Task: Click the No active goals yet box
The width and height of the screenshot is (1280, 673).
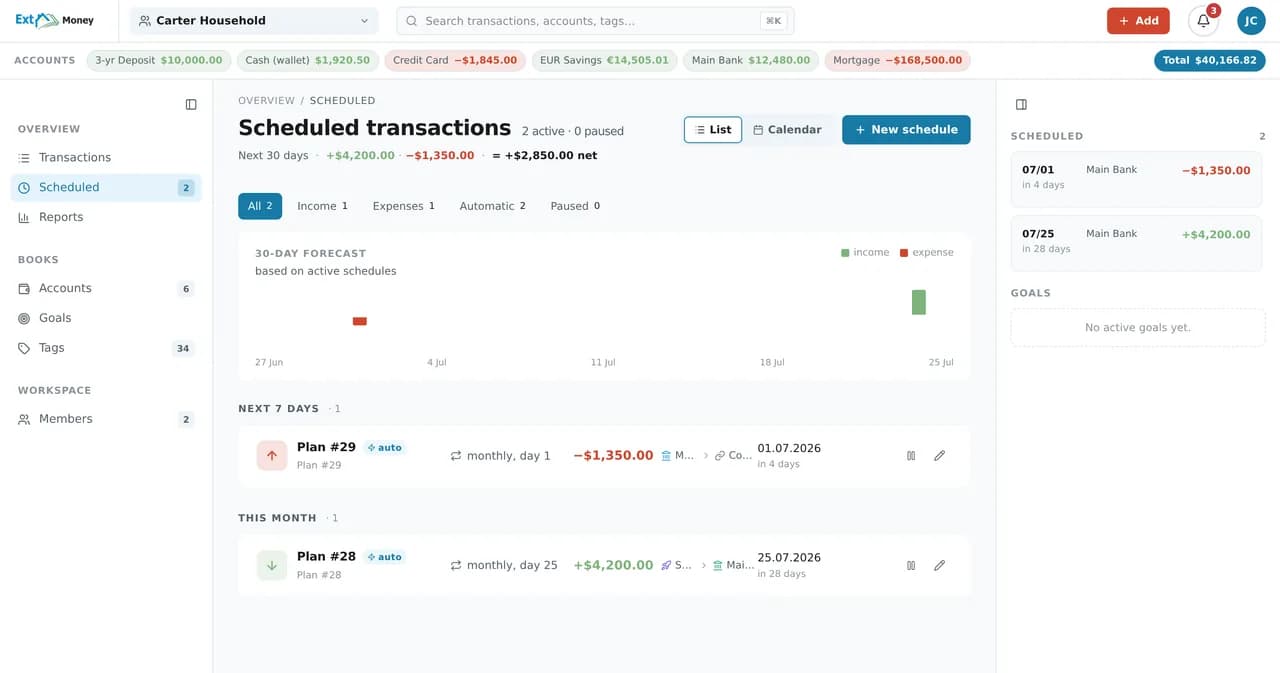Action: point(1138,328)
